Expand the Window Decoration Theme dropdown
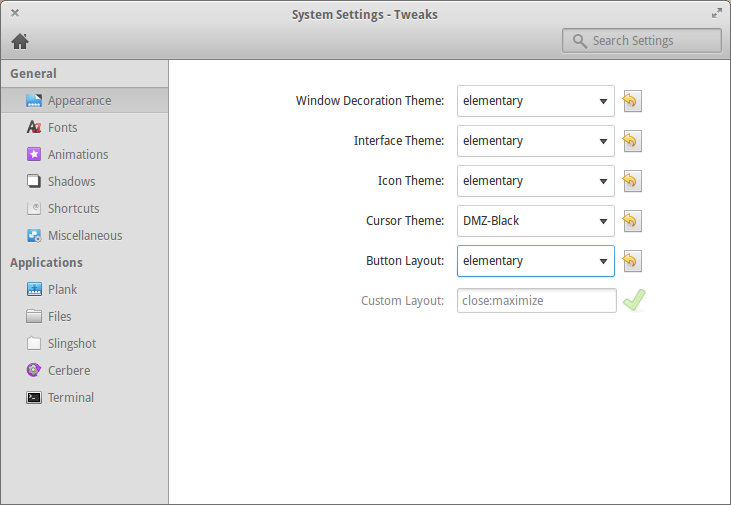This screenshot has height=505, width=731. click(x=536, y=101)
